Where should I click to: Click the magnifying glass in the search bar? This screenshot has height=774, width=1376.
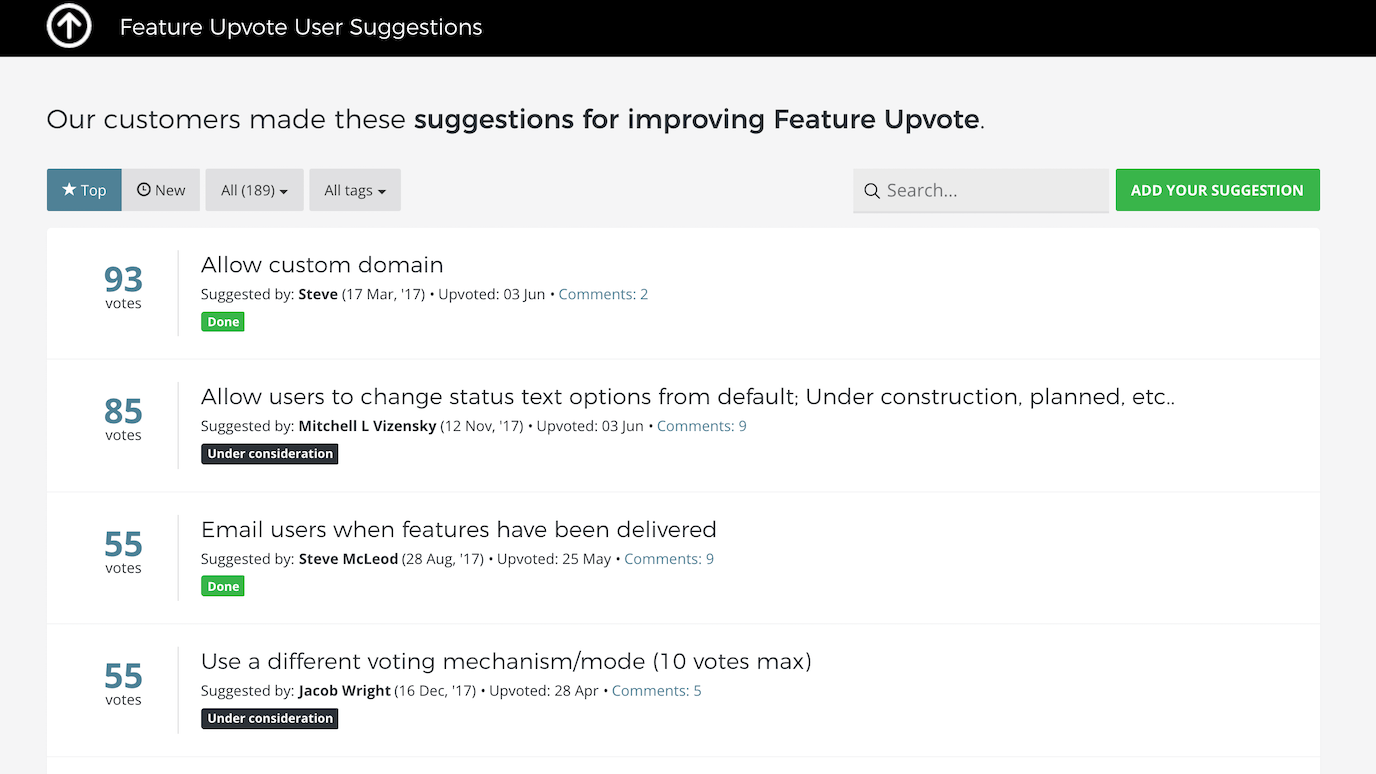(x=871, y=190)
